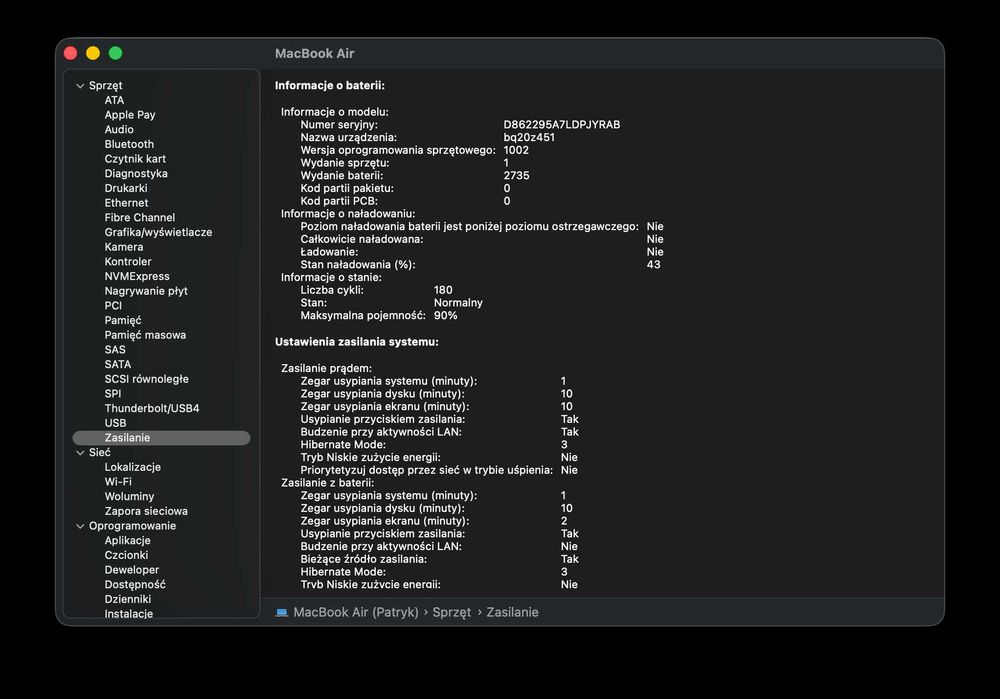Select PCI in the sidebar
Screen dimensions: 1000x699
tap(113, 305)
